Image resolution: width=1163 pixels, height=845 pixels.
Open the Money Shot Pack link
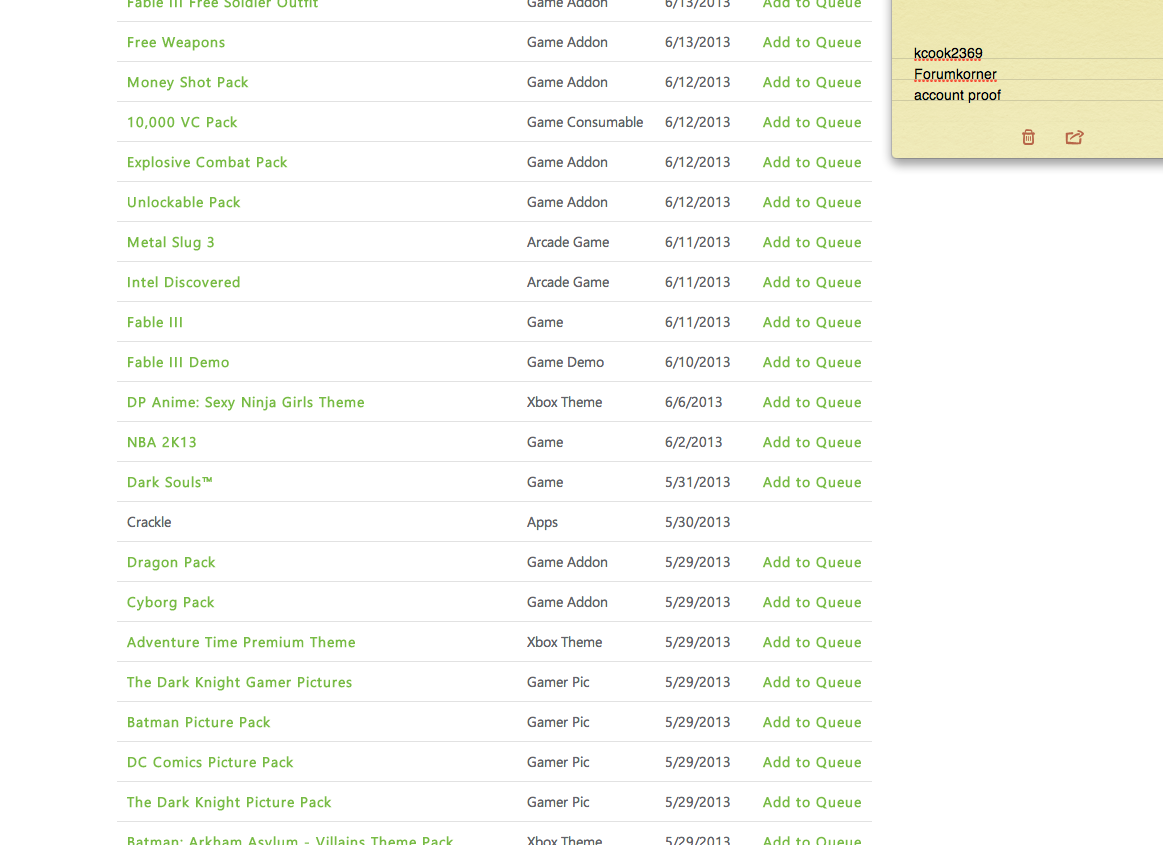click(x=188, y=82)
